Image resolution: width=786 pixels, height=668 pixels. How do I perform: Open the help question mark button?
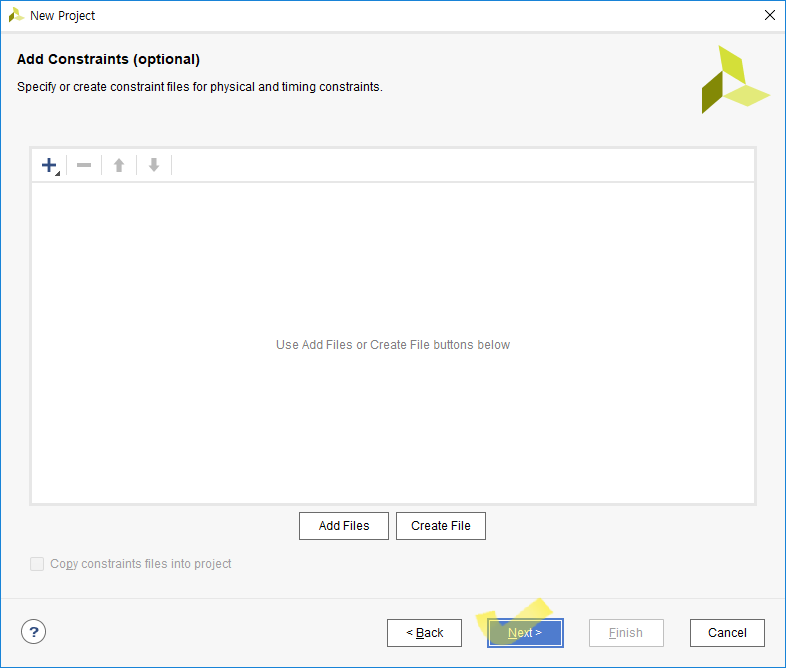[x=34, y=632]
